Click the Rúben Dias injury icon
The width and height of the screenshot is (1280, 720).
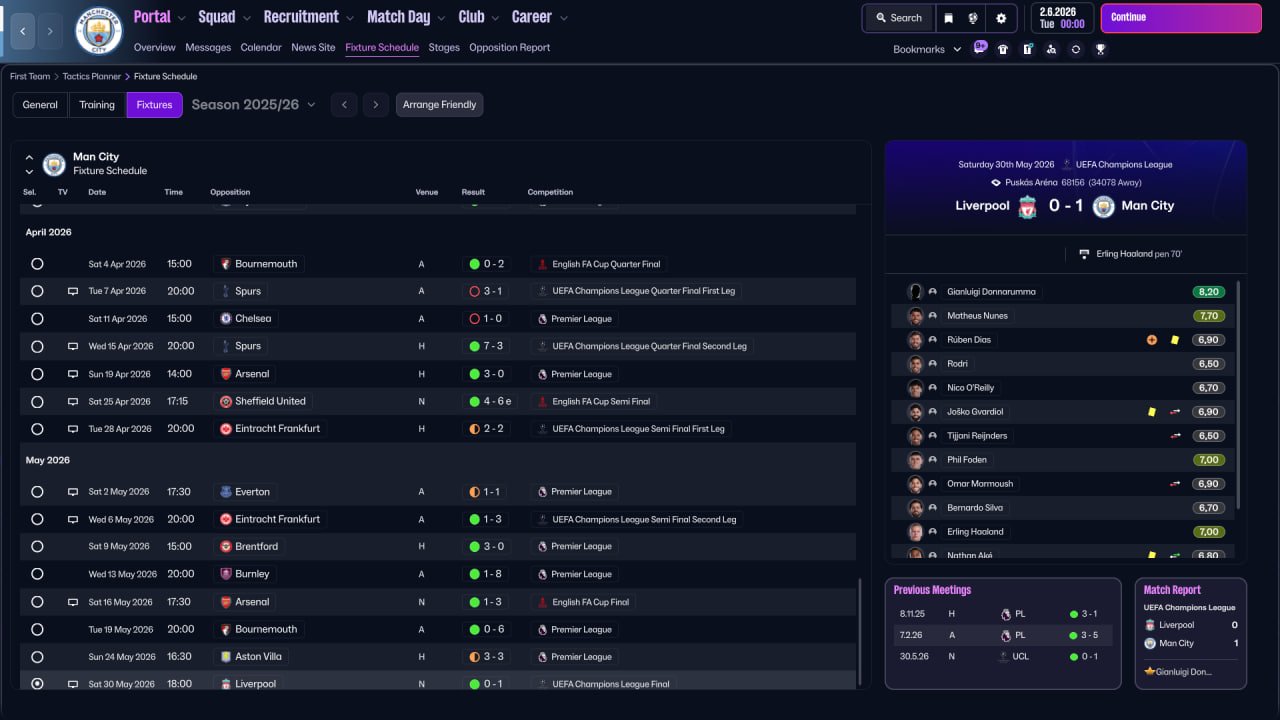1151,340
